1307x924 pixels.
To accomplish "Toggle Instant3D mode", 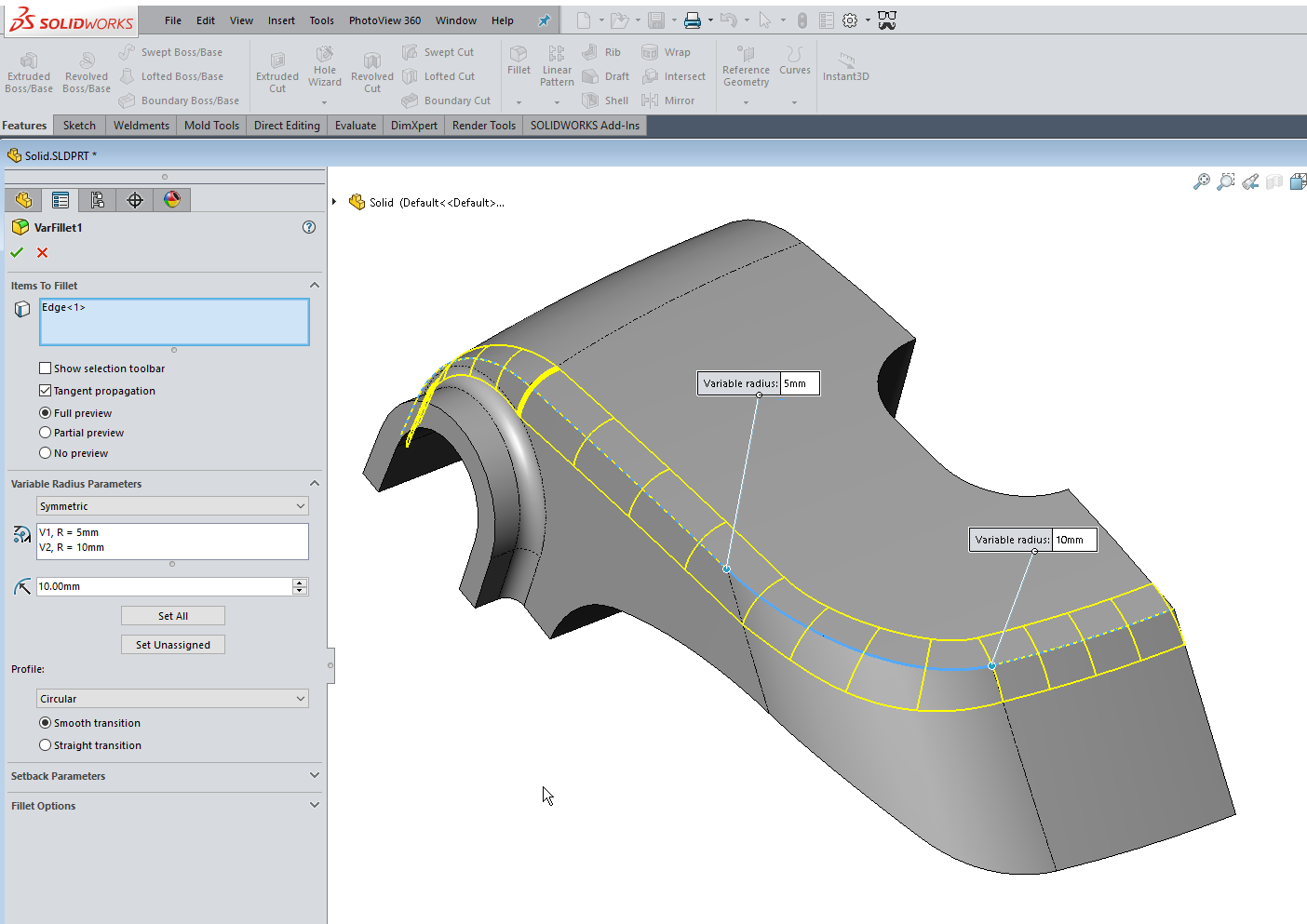I will pyautogui.click(x=845, y=67).
